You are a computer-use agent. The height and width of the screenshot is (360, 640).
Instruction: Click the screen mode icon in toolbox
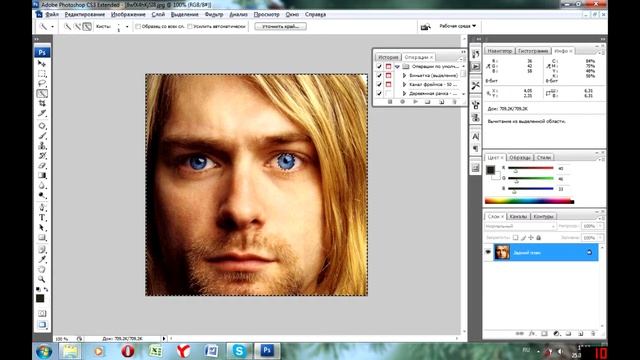42,325
